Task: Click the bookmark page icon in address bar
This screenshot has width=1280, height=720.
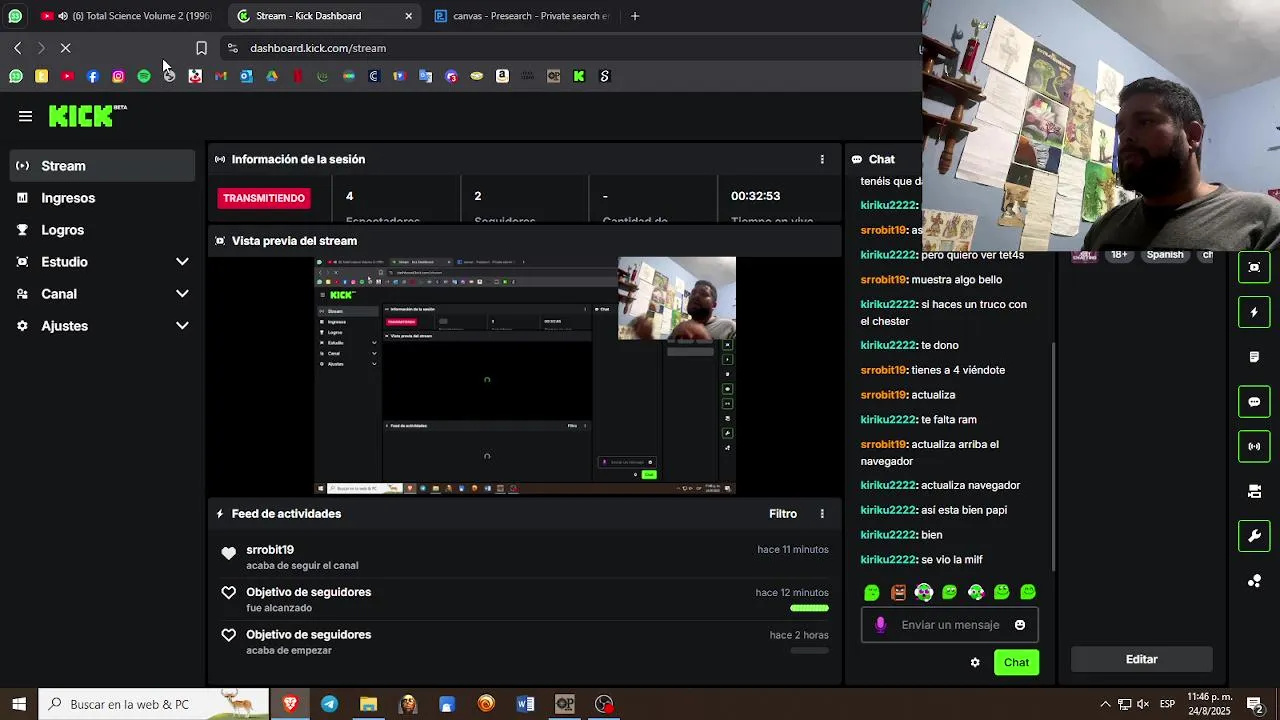Action: (201, 48)
